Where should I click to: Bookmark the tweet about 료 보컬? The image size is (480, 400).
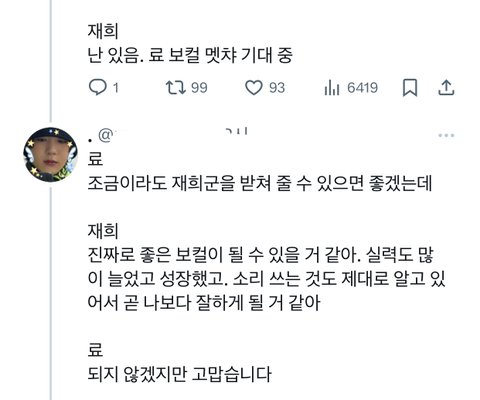click(x=410, y=88)
